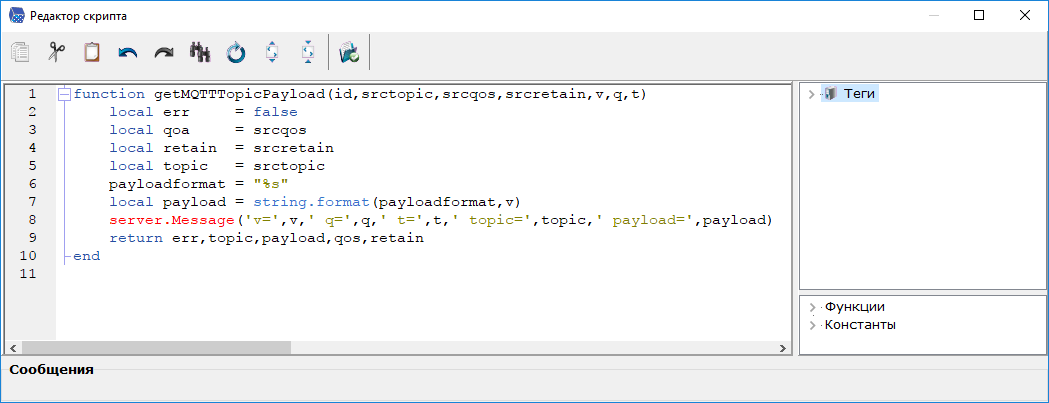
Task: Click the collapse-all folds icon
Action: [x=308, y=52]
